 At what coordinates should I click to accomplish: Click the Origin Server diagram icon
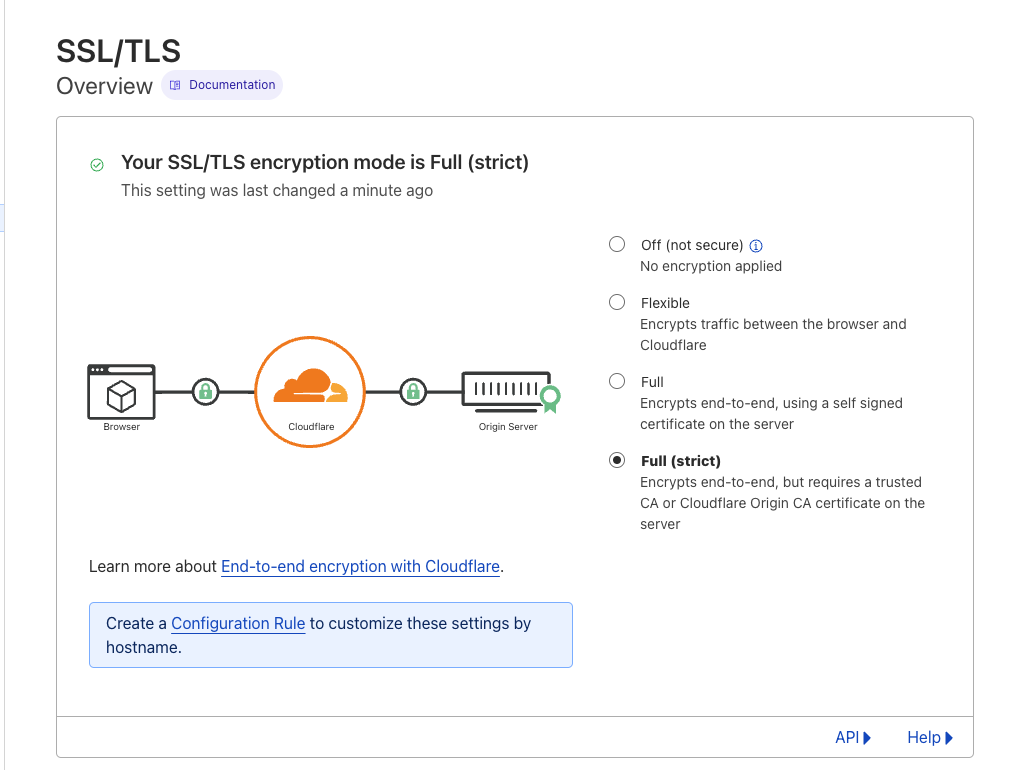pyautogui.click(x=507, y=392)
